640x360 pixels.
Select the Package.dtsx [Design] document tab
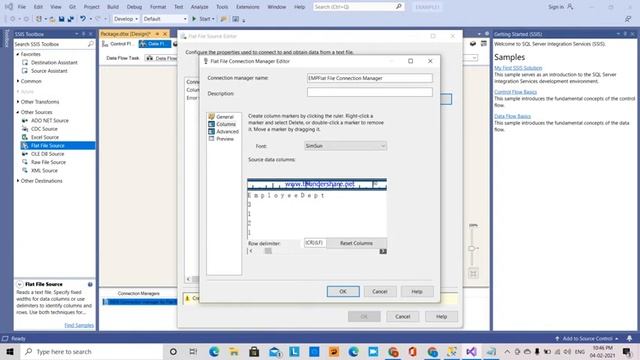[x=125, y=34]
